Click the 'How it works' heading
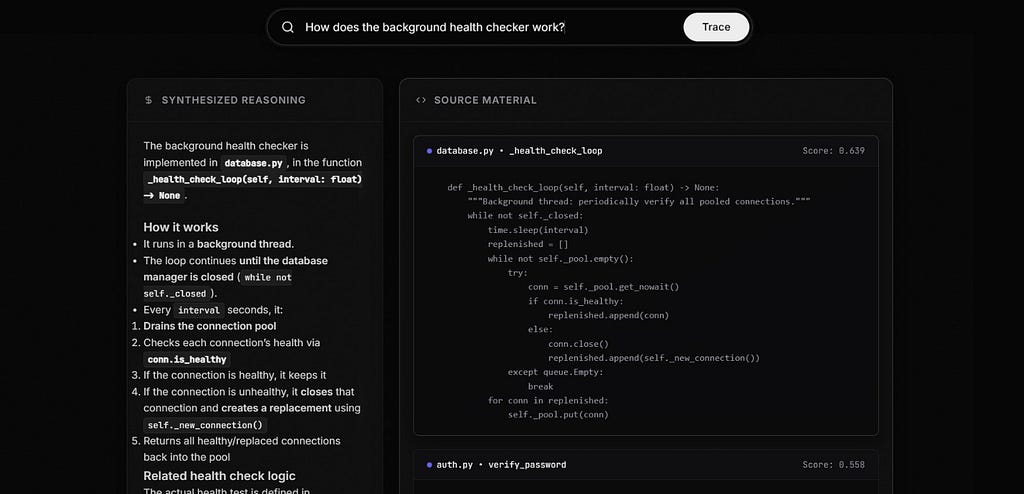Image resolution: width=1024 pixels, height=494 pixels. click(181, 227)
